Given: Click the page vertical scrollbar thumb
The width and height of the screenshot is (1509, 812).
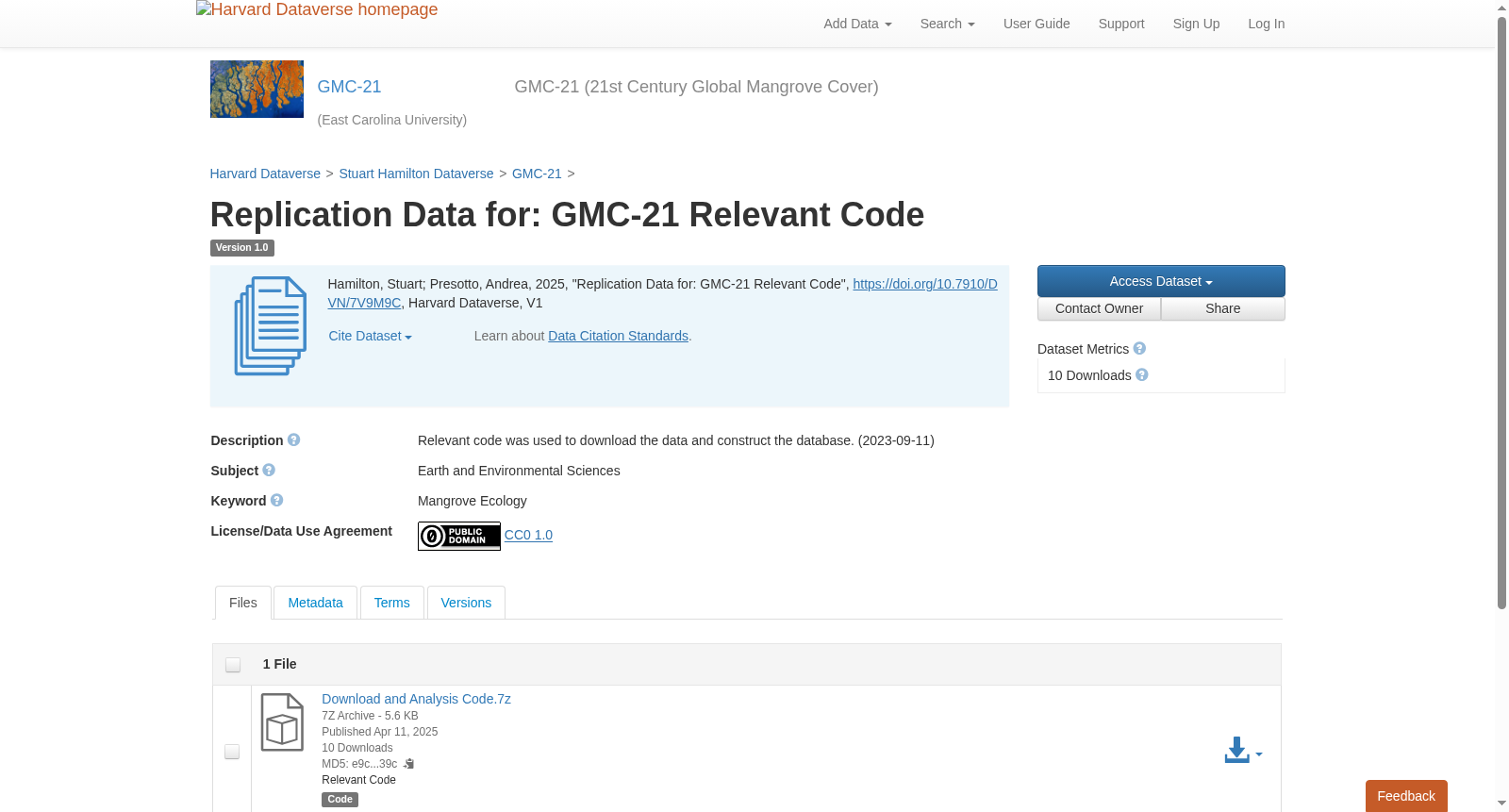Looking at the screenshot, I should tap(1501, 311).
